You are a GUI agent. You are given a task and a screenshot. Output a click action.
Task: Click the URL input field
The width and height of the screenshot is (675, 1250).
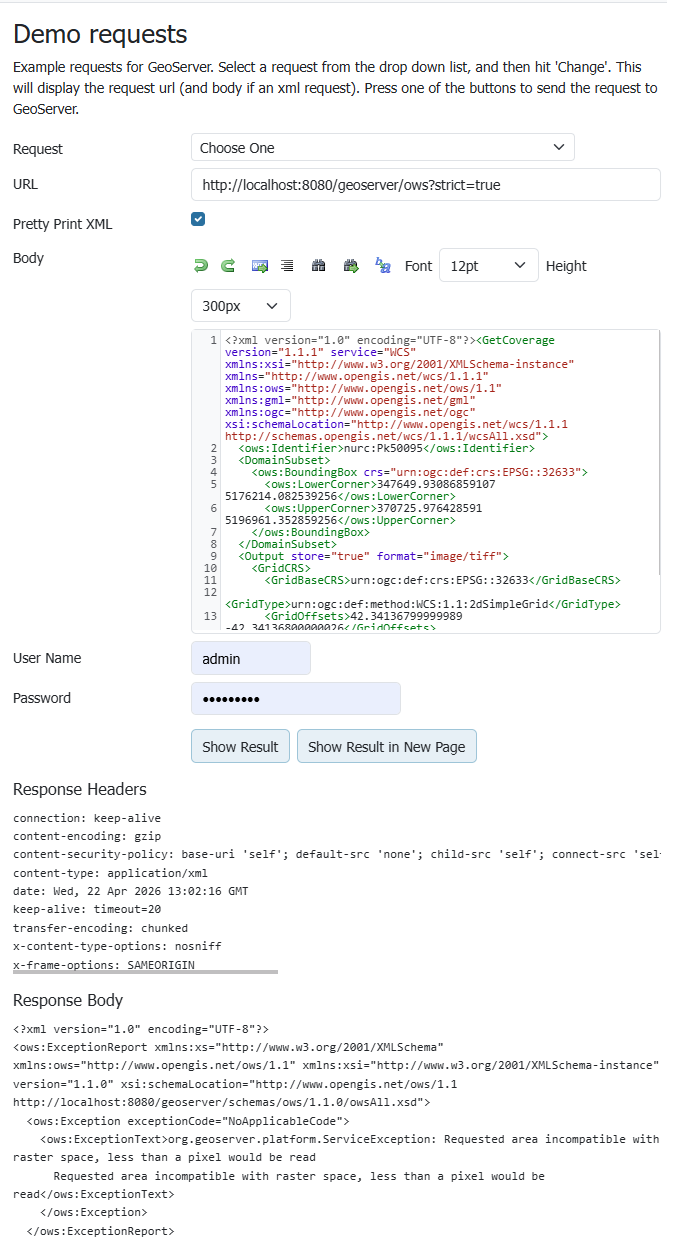[425, 185]
